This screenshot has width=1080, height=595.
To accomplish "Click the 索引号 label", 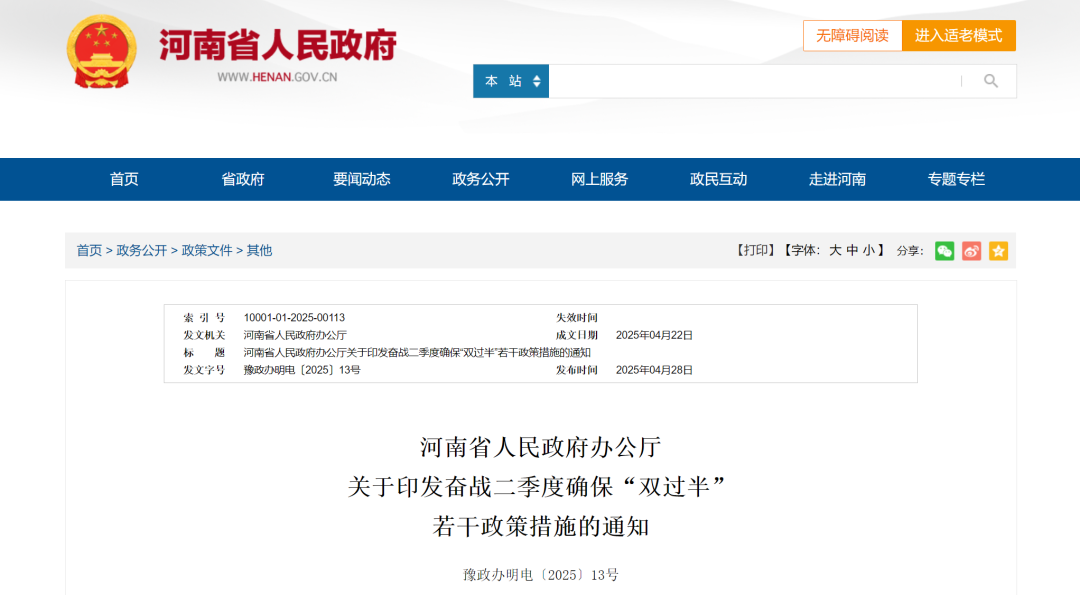I will click(x=204, y=317).
